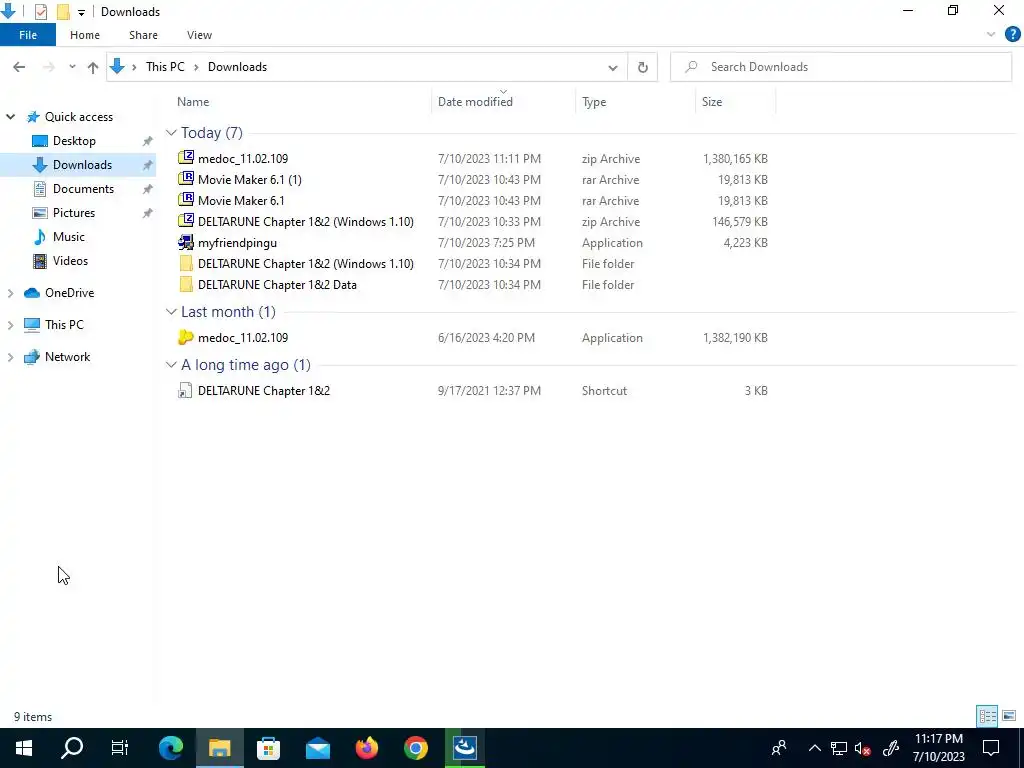Select DELTARUNE Chapter 1&2 (Windows 1.10) folder icon
Screen dimensions: 1024x768
[186, 264]
